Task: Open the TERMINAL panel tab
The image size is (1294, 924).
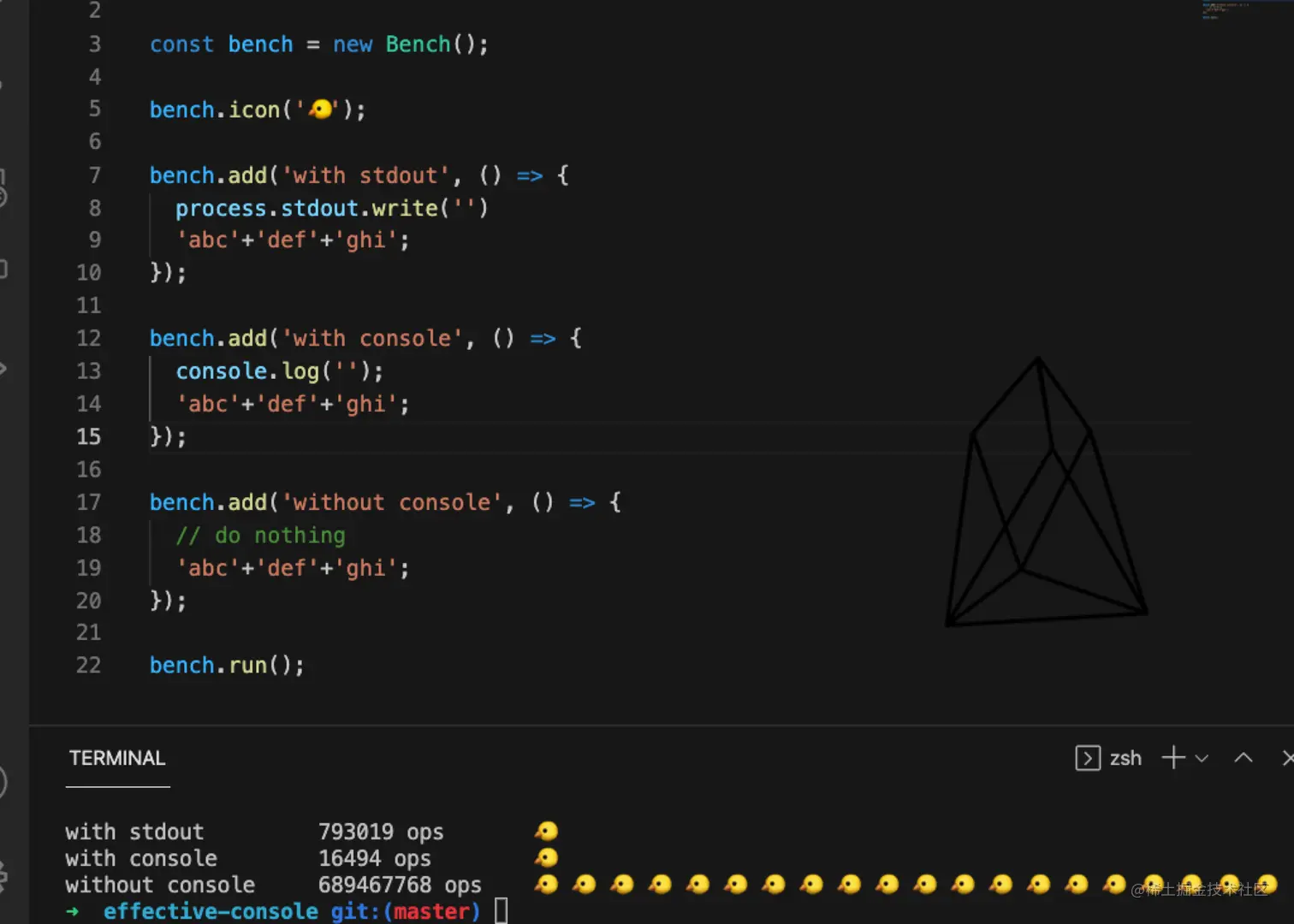Action: [117, 758]
